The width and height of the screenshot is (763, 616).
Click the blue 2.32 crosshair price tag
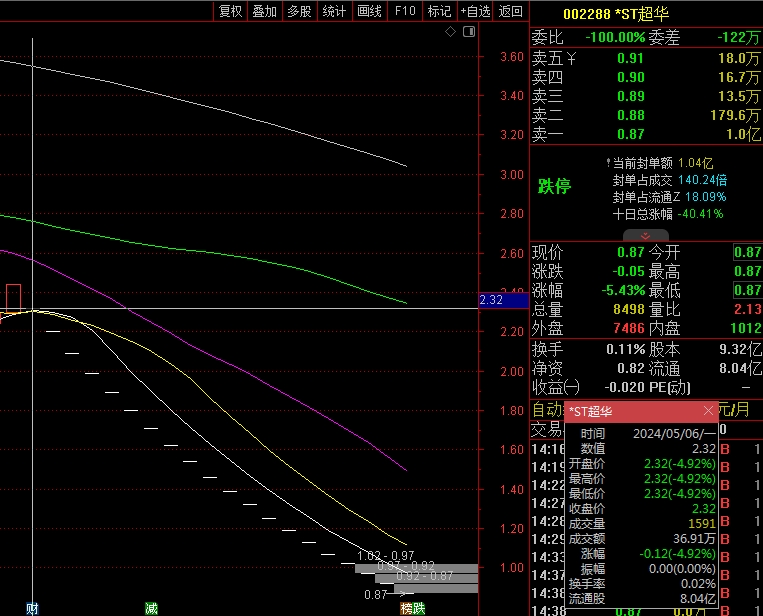click(x=503, y=300)
